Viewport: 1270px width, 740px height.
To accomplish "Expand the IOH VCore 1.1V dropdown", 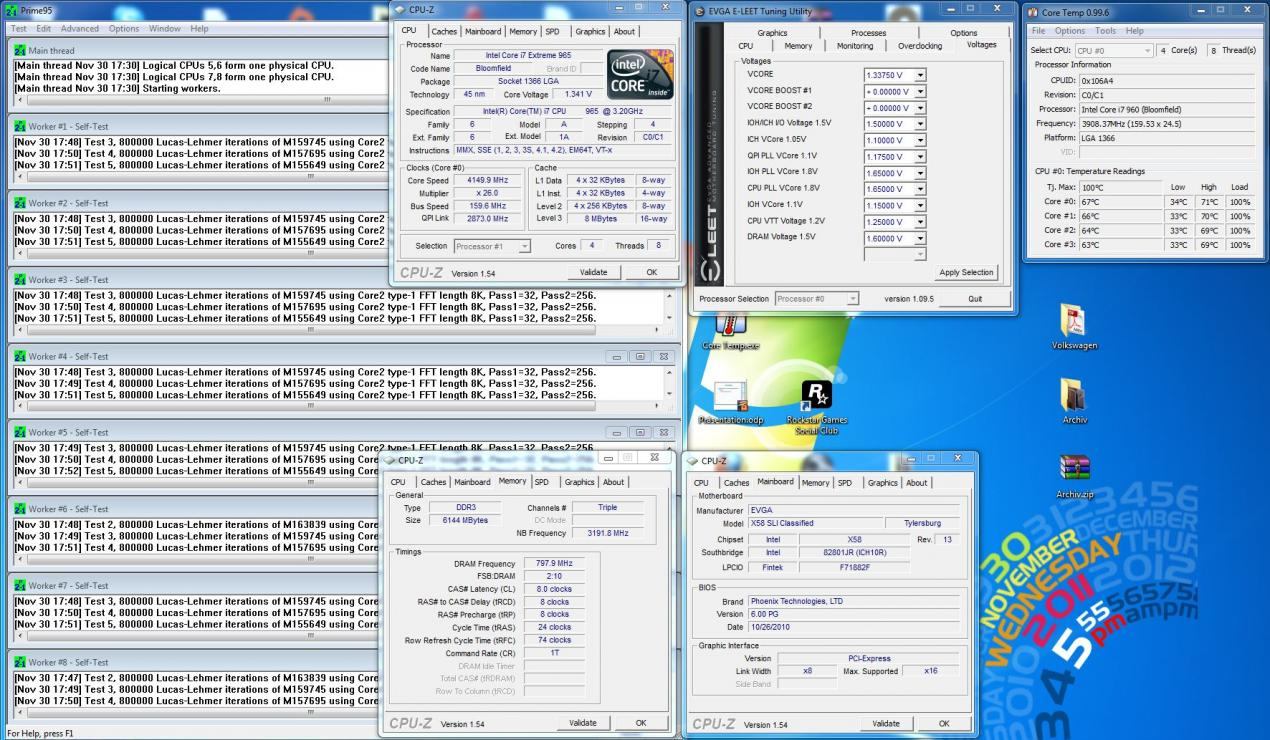I will click(x=920, y=204).
